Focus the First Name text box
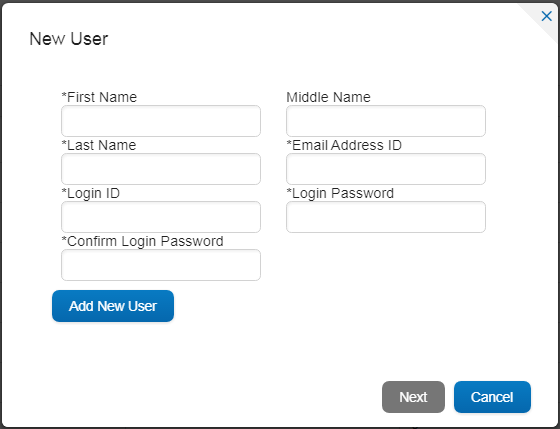560x429 pixels. pos(161,121)
